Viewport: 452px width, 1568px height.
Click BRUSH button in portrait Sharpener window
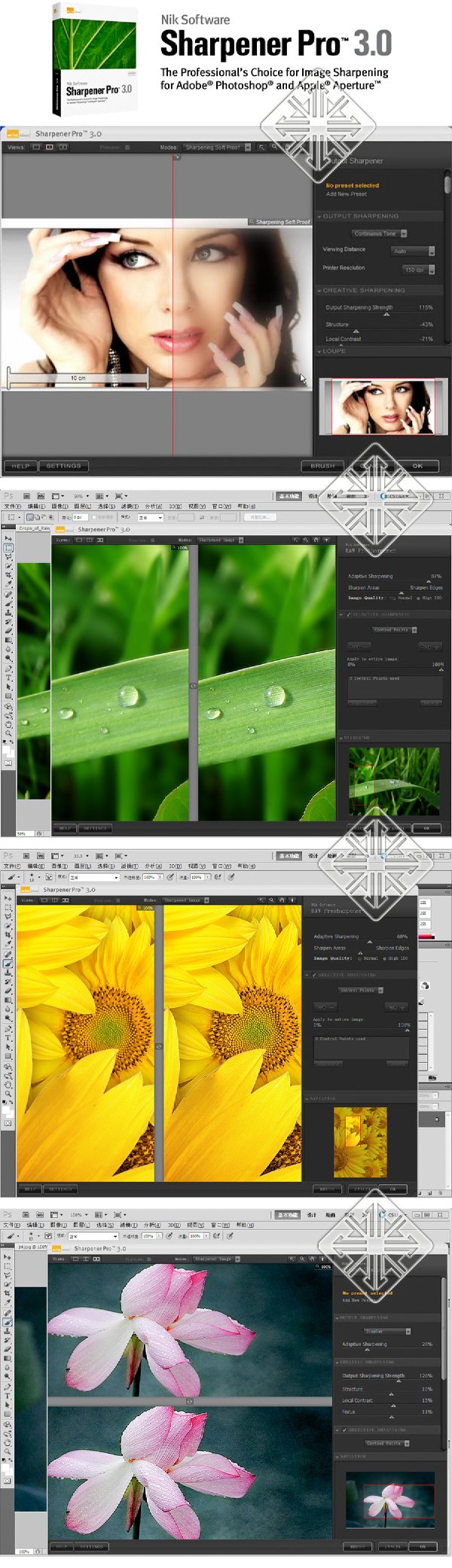point(322,466)
